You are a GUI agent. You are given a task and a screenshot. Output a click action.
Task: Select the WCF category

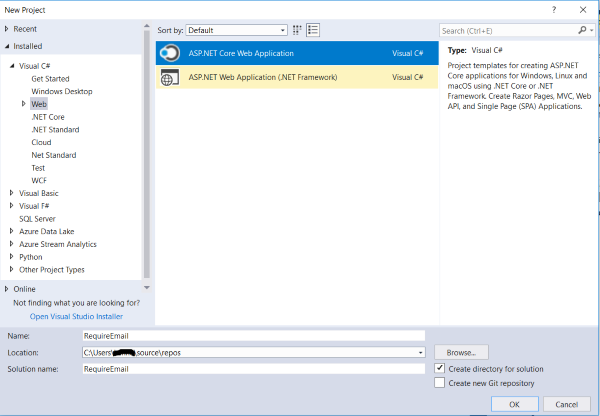coord(39,181)
